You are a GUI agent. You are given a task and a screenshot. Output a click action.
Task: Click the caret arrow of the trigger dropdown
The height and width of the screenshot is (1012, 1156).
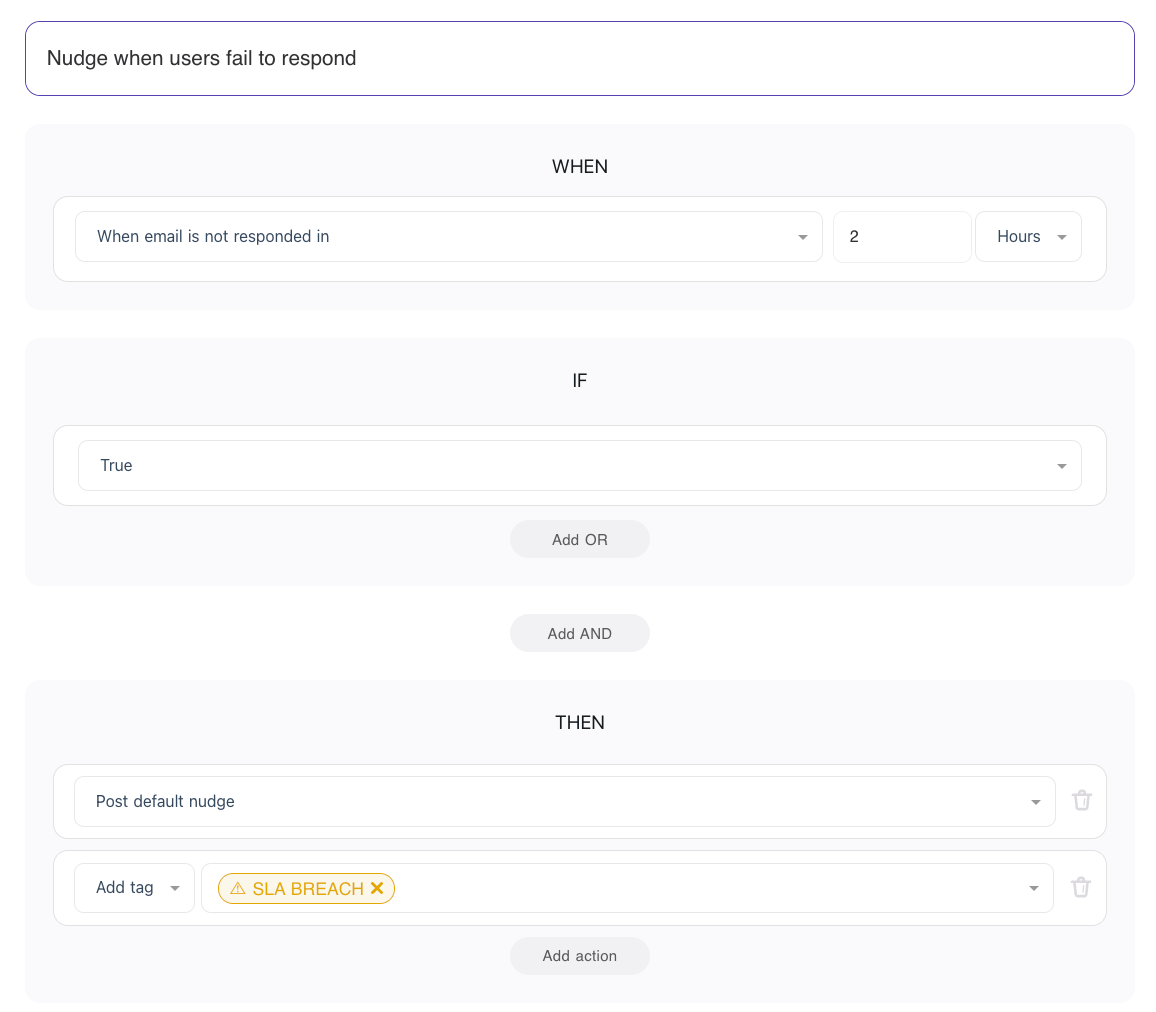point(802,238)
